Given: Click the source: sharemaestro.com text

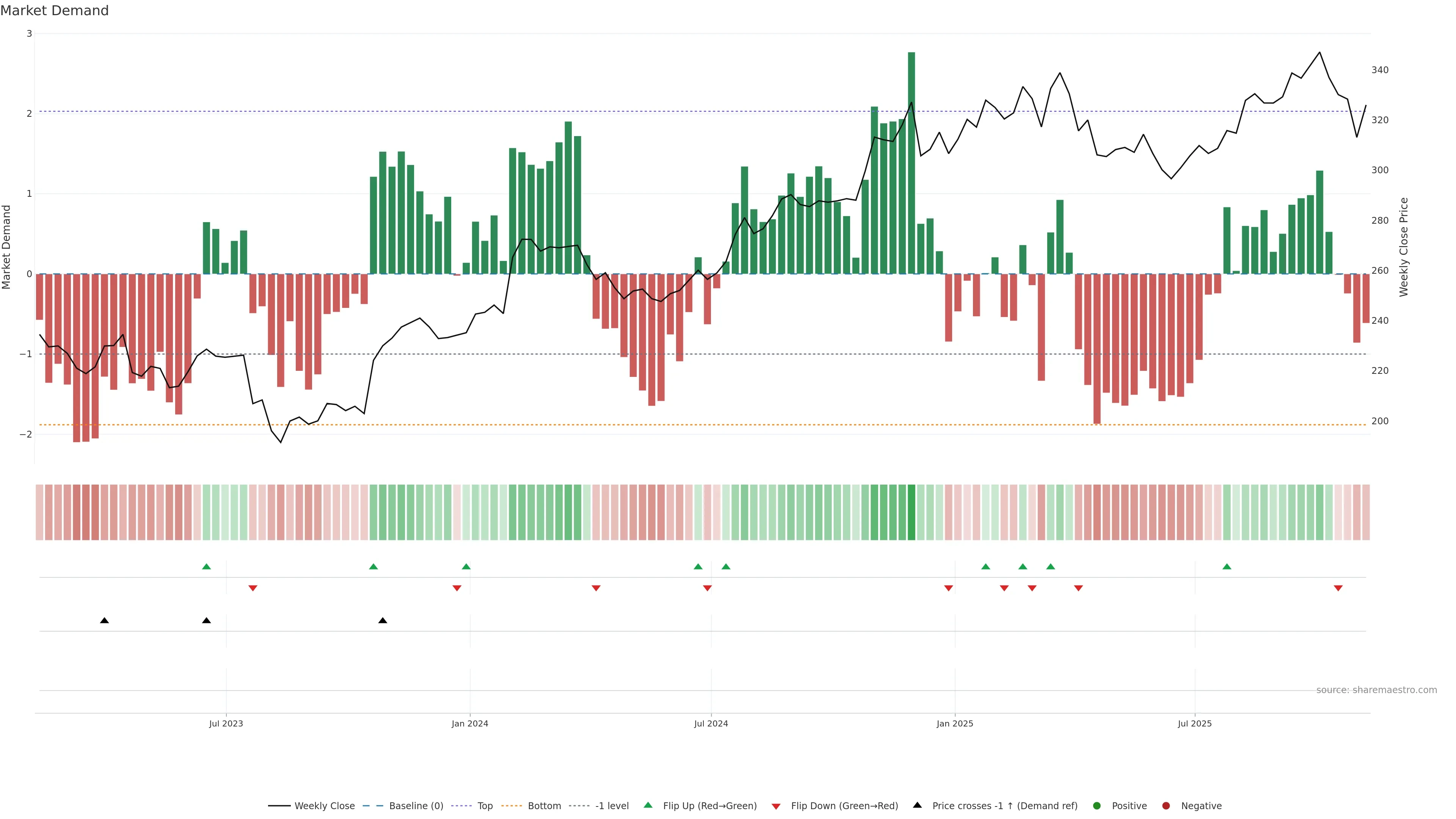Looking at the screenshot, I should tap(1376, 690).
